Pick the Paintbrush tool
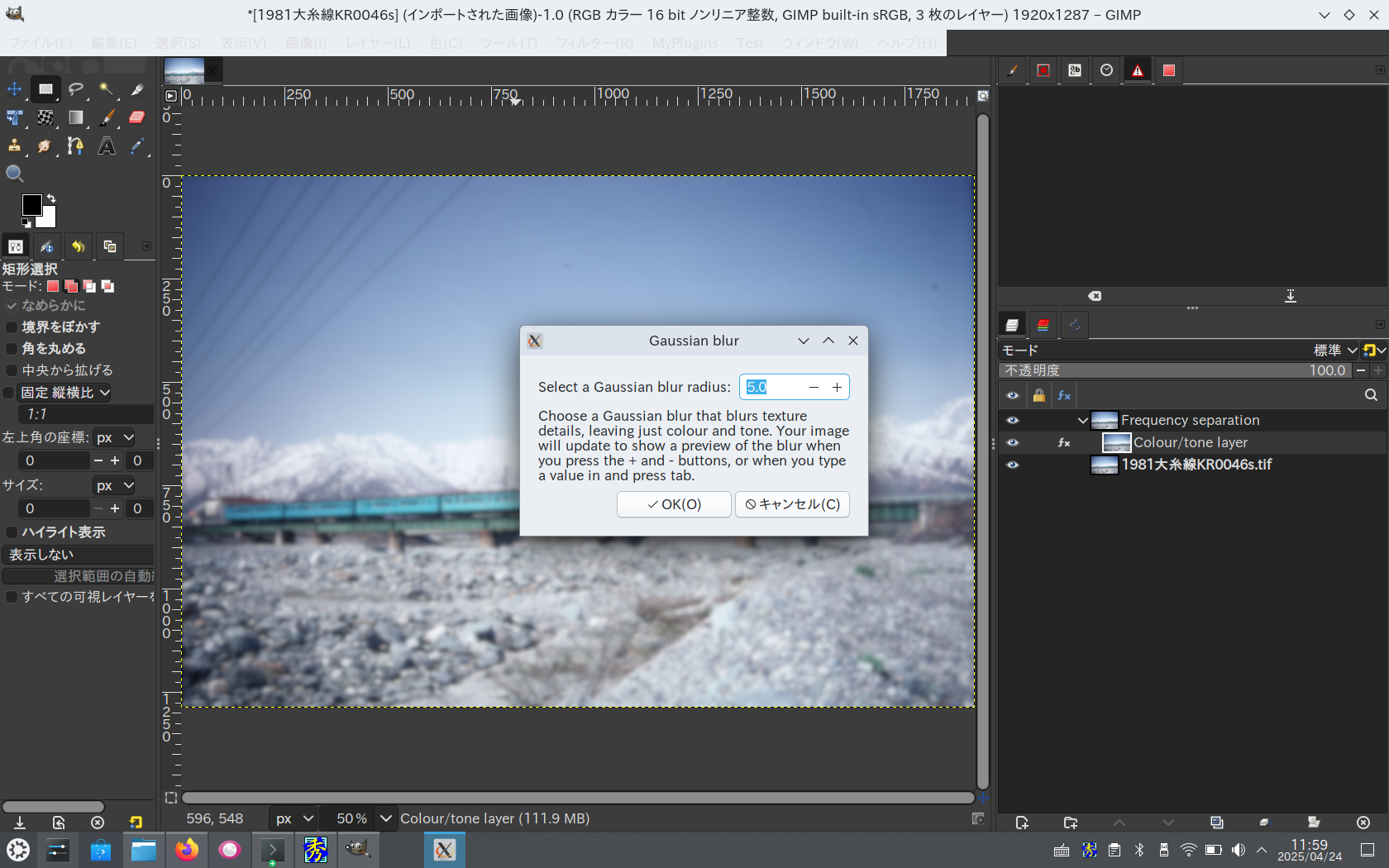 tap(107, 117)
